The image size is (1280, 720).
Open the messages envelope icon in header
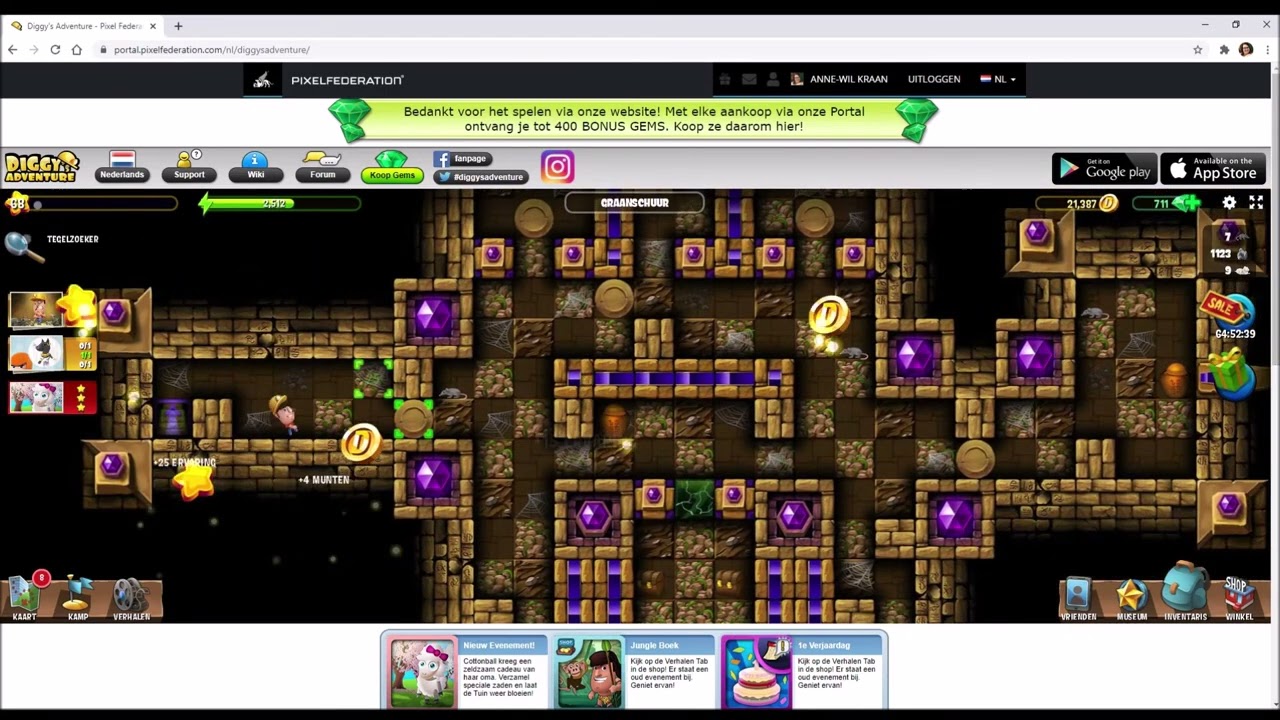click(x=747, y=79)
